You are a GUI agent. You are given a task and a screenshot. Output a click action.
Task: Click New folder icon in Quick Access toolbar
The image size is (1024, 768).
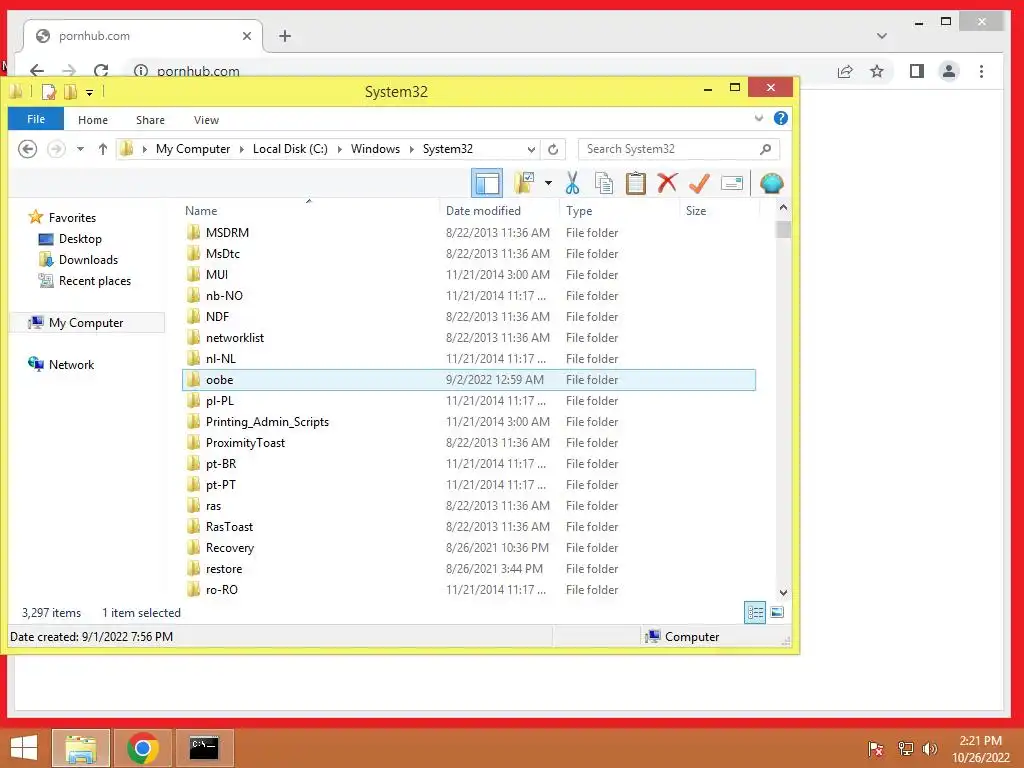click(70, 92)
